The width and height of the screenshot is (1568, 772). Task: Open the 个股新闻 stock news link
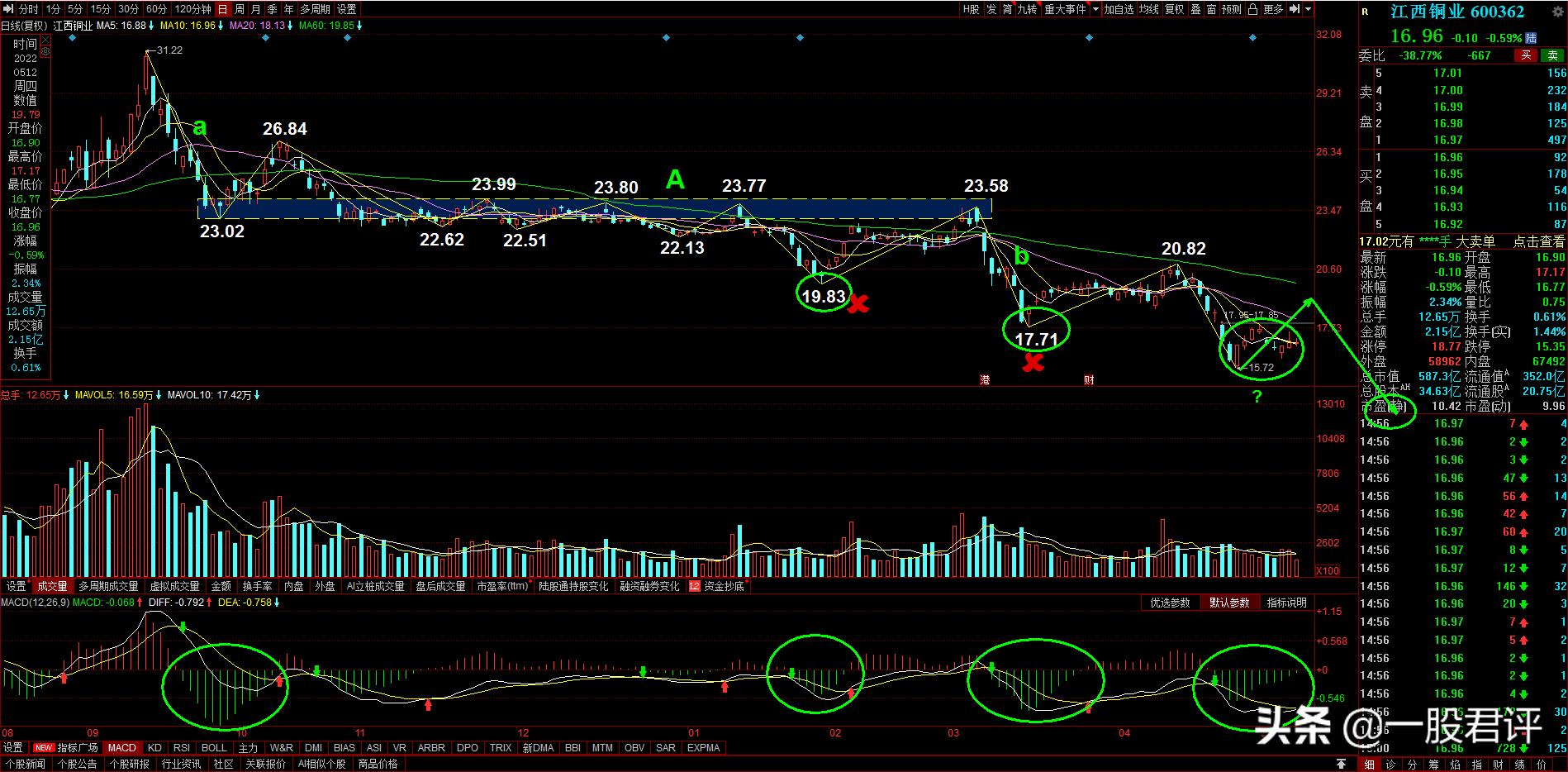(x=24, y=764)
